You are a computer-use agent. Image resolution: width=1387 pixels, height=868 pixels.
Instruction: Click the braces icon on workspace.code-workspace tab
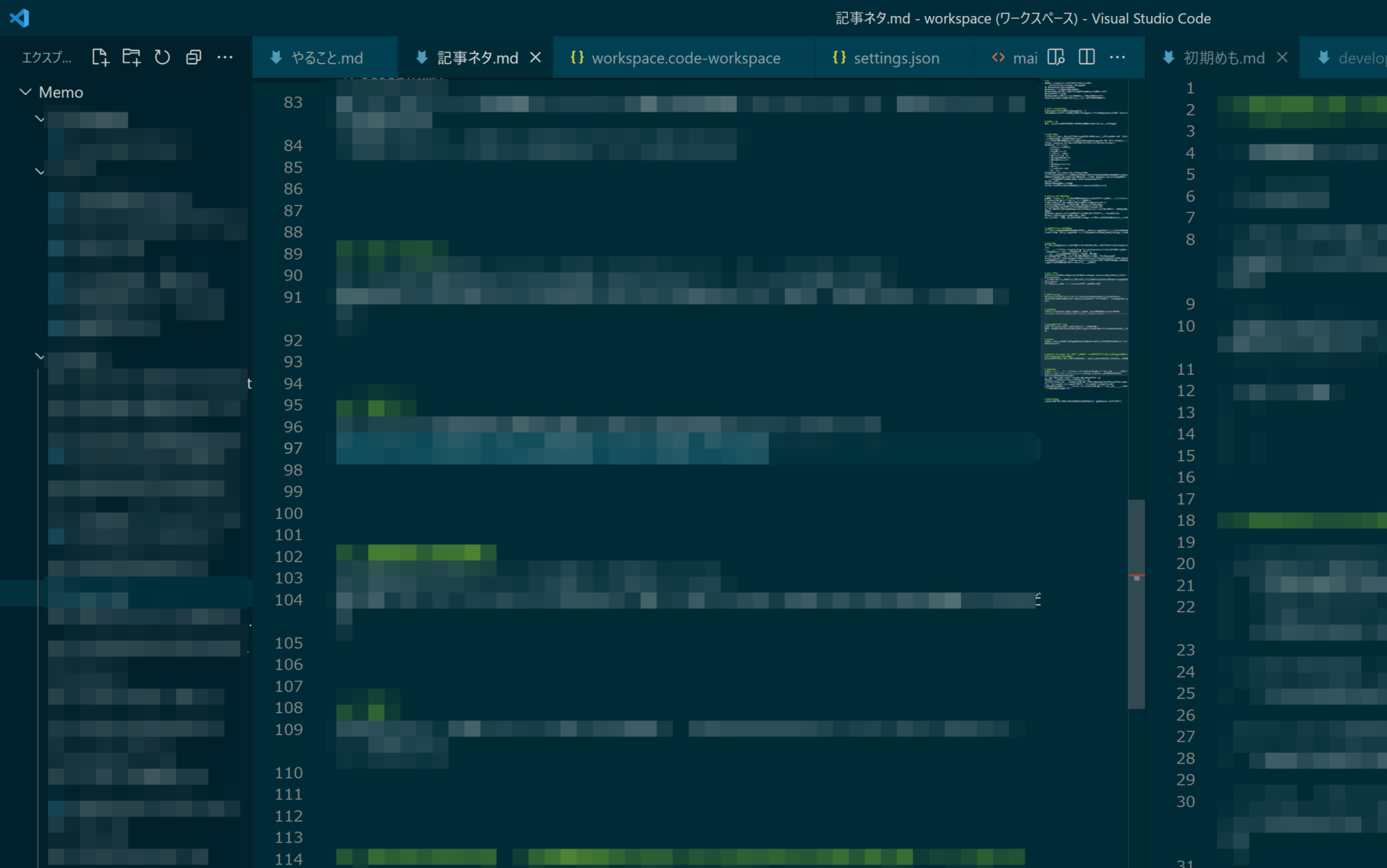coord(577,58)
